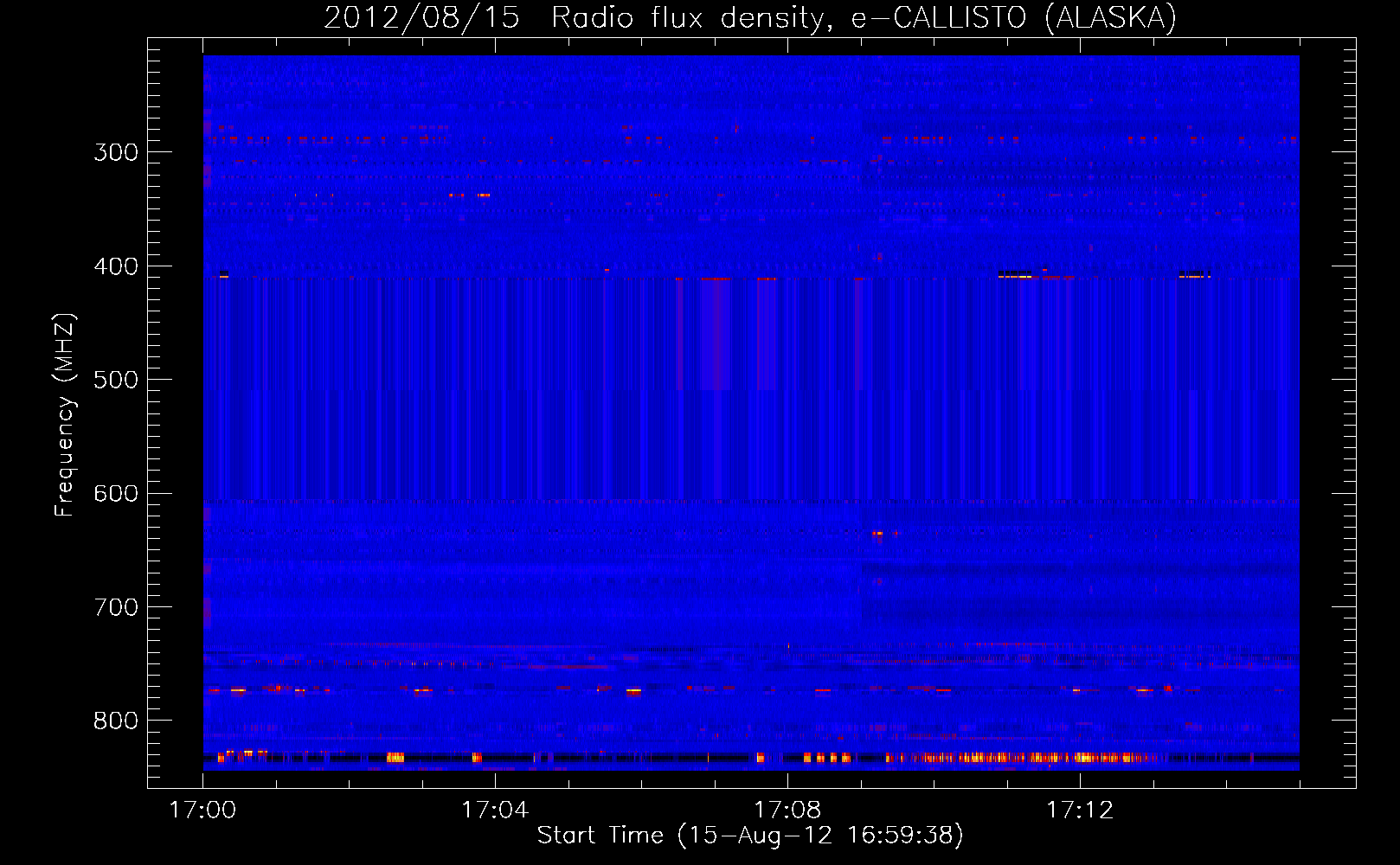Click the 17:08 time tick label
Image resolution: width=1400 pixels, height=865 pixels.
[787, 811]
